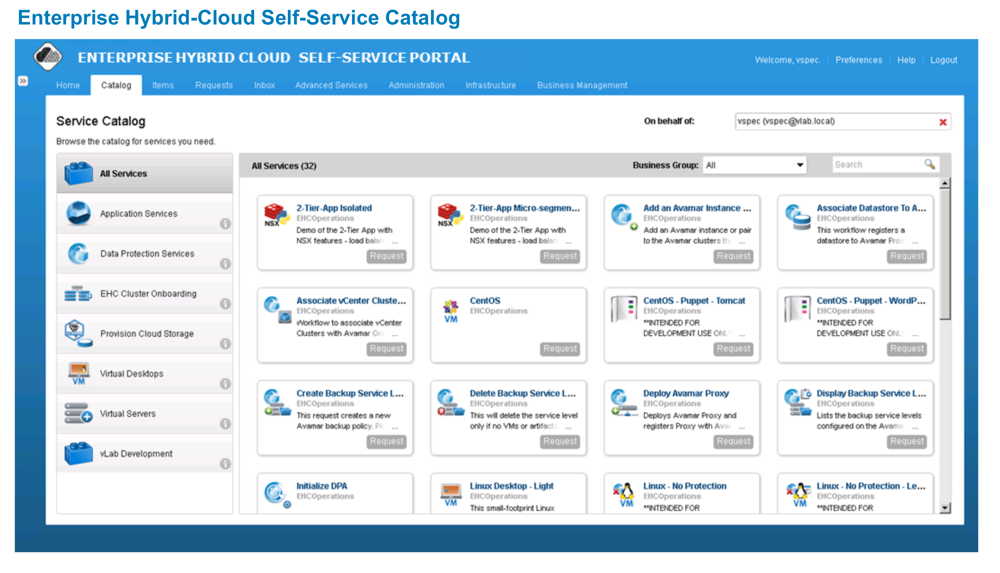
Task: Show info for Virtual Servers category
Action: point(225,424)
